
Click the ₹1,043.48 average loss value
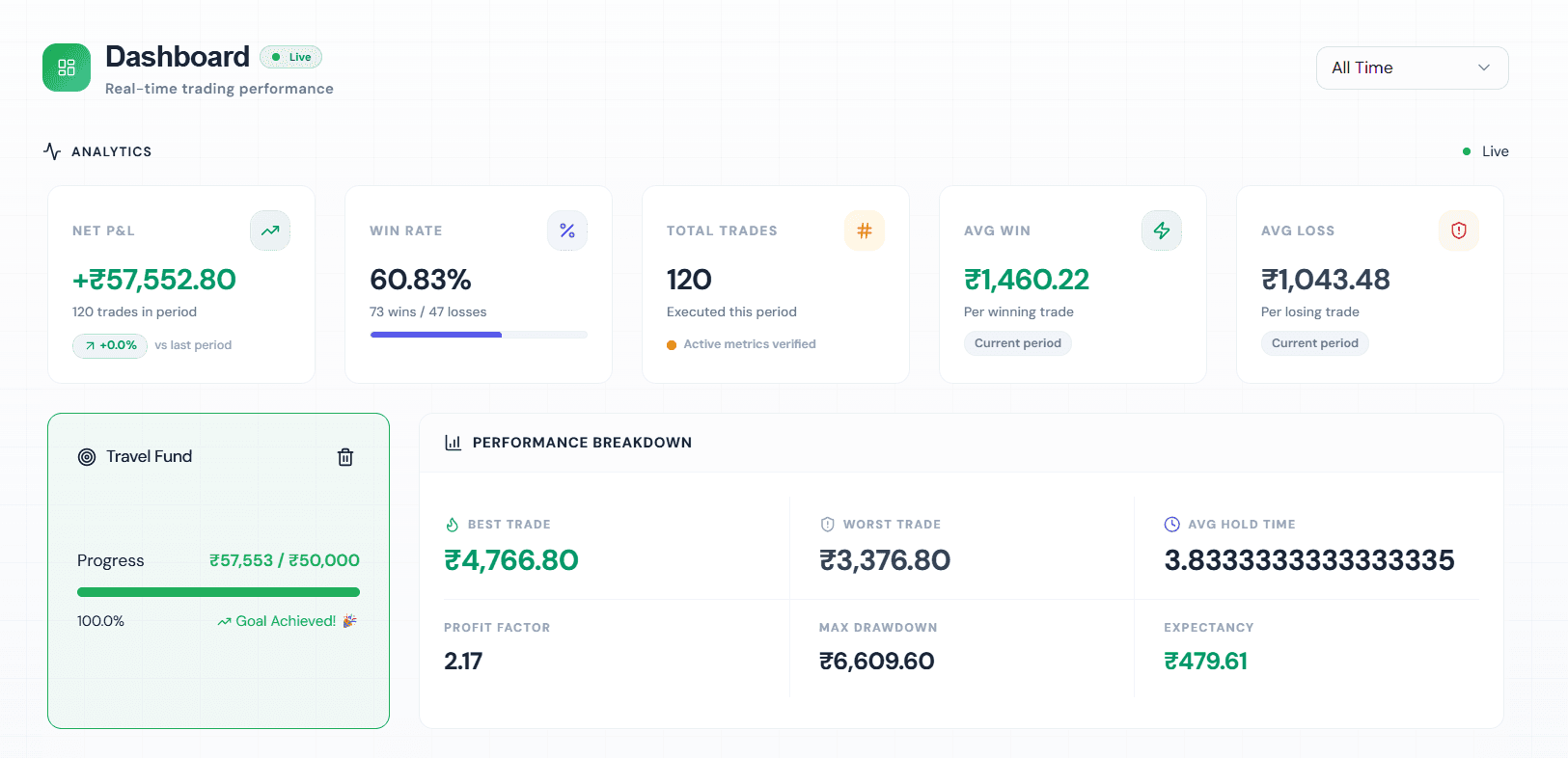coord(1326,280)
